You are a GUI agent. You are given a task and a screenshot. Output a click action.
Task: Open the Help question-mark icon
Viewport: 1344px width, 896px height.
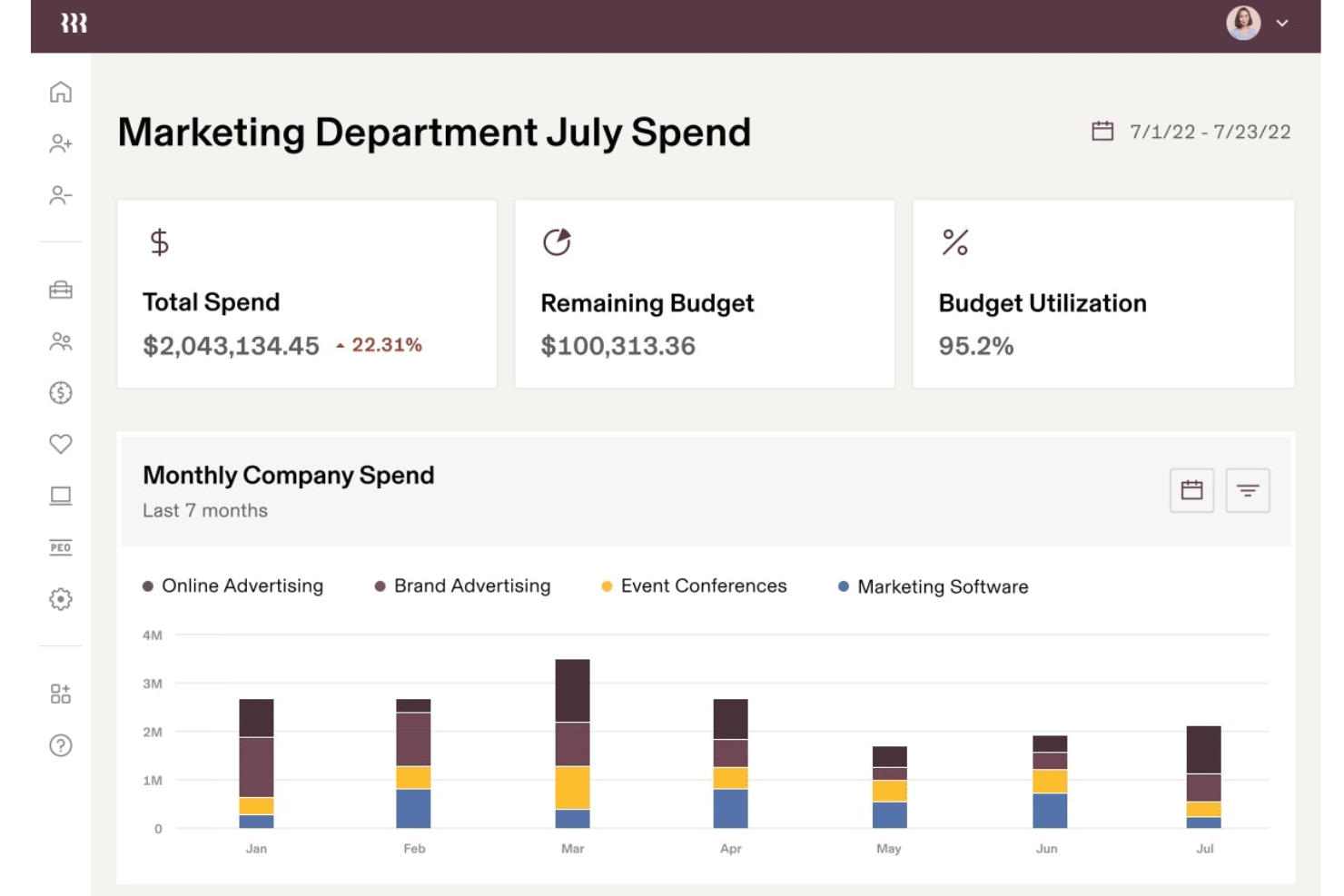(x=60, y=745)
